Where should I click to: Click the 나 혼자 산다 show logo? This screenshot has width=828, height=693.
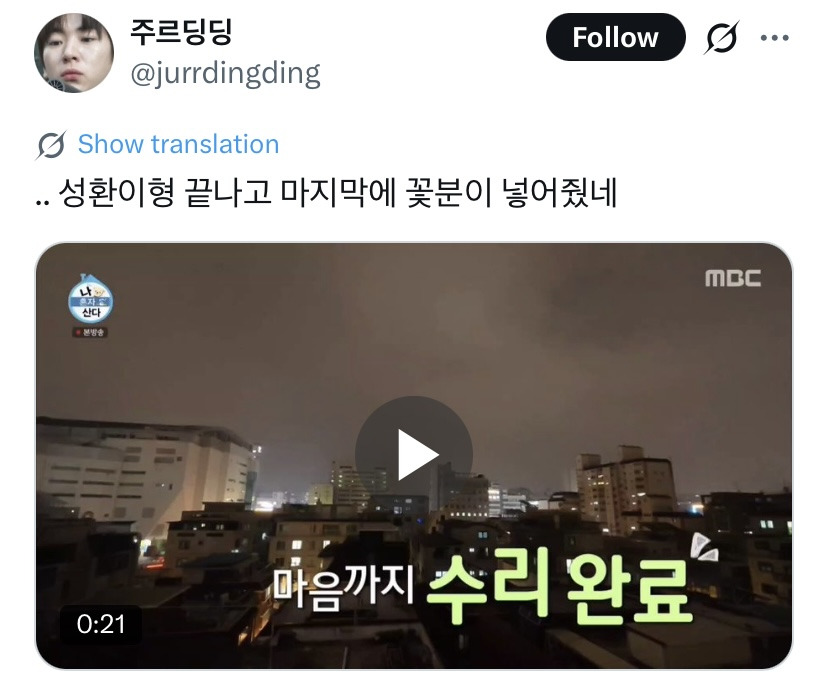pos(90,299)
